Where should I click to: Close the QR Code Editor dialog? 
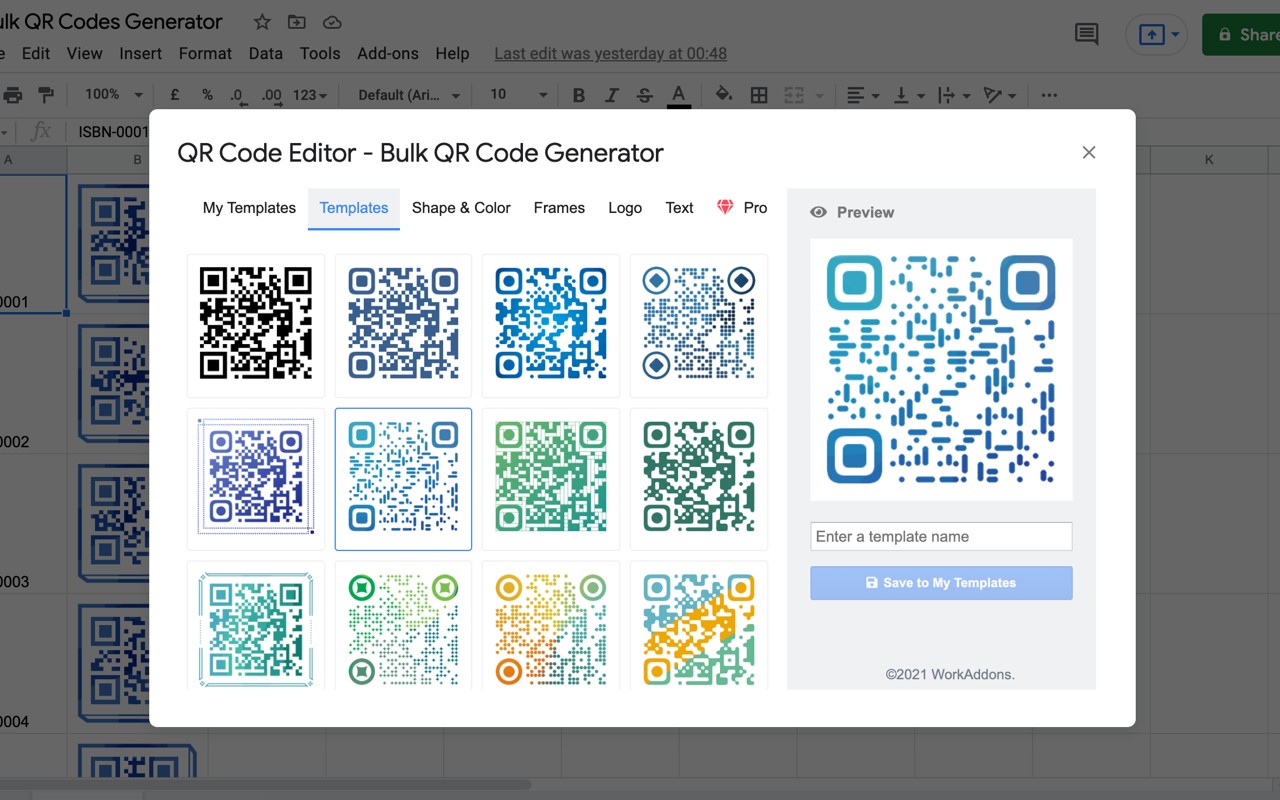(1089, 152)
